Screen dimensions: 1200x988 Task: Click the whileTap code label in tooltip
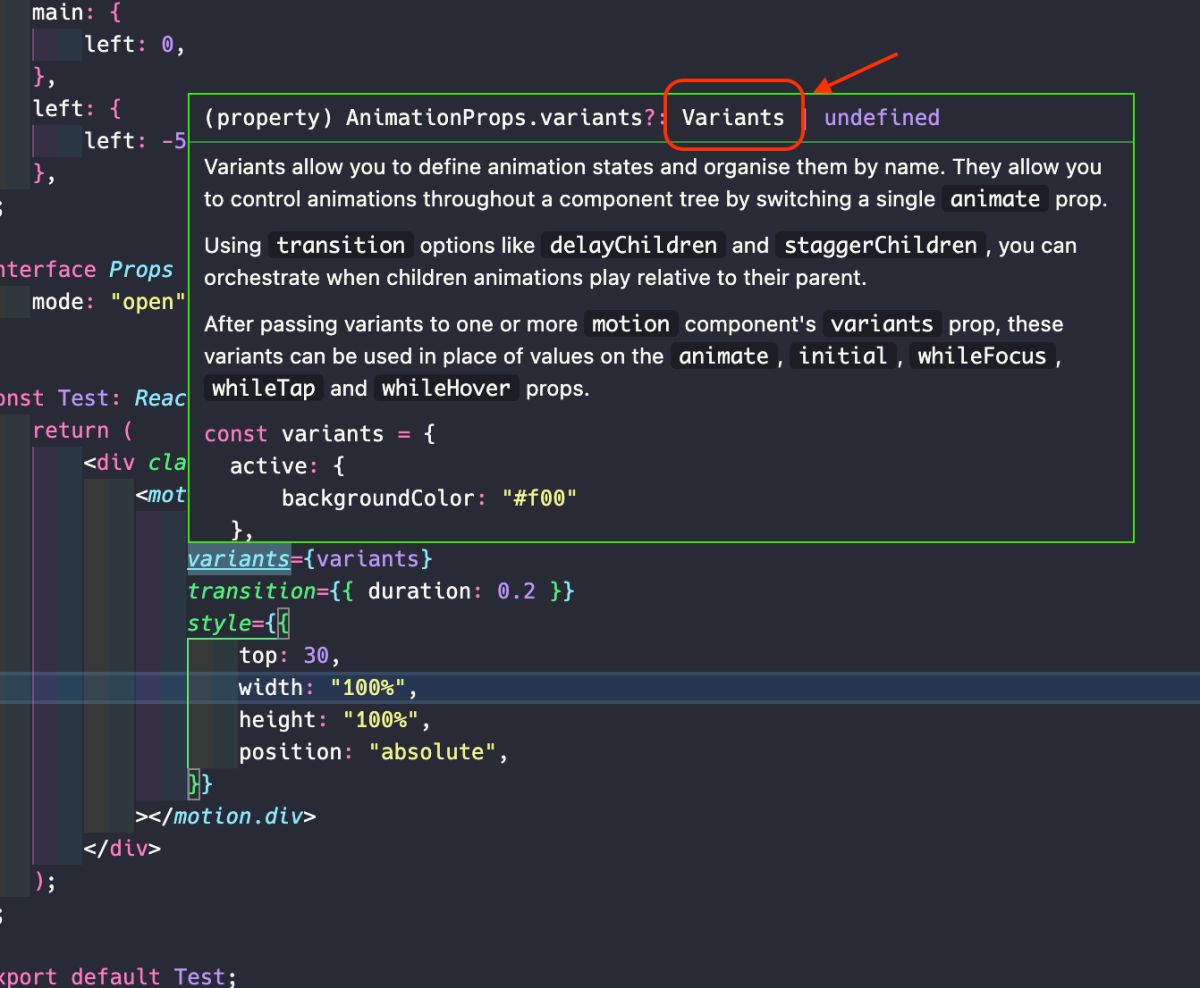click(265, 388)
